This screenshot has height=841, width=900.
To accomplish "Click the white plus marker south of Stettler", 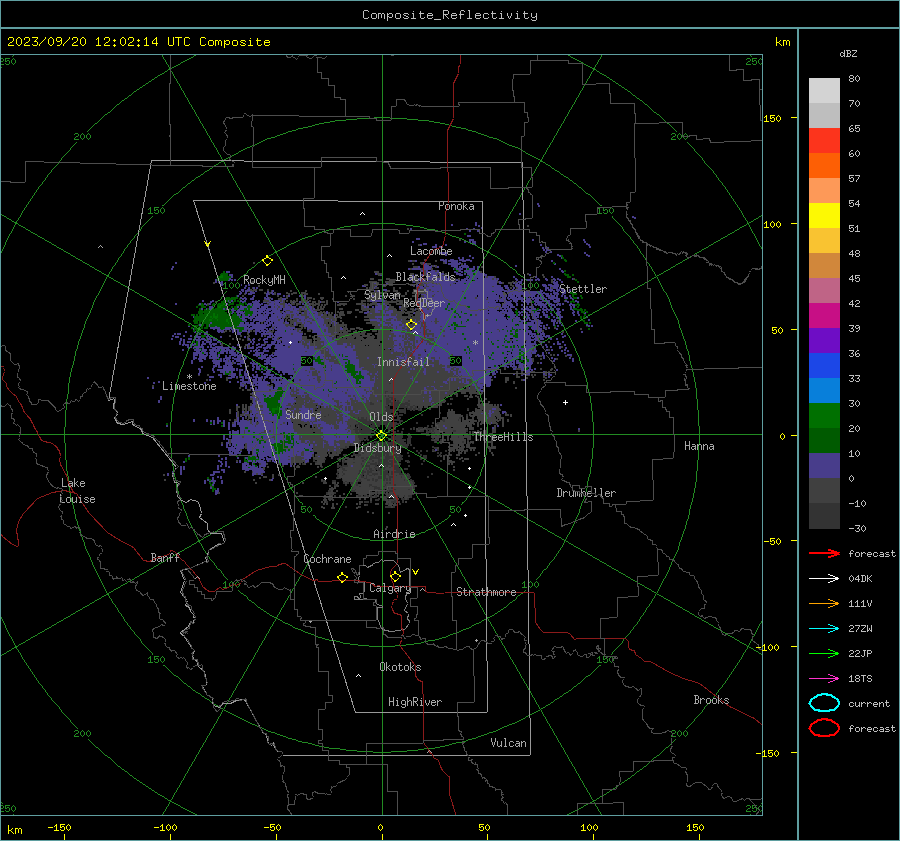I will coord(565,402).
